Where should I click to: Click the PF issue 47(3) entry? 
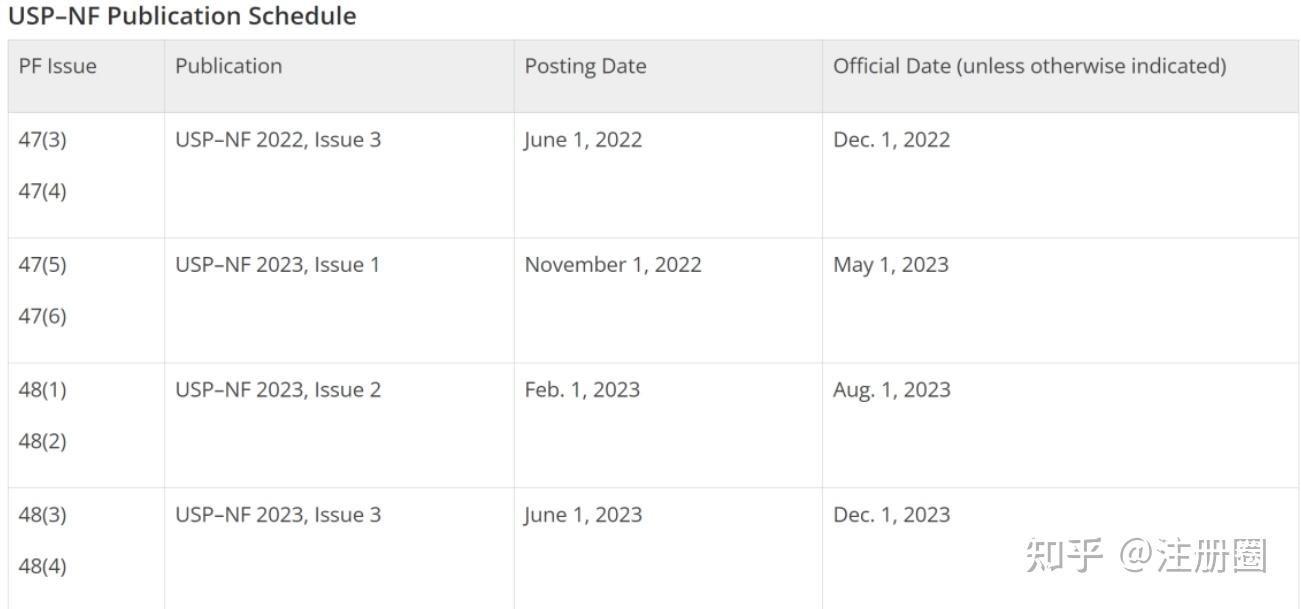[43, 140]
